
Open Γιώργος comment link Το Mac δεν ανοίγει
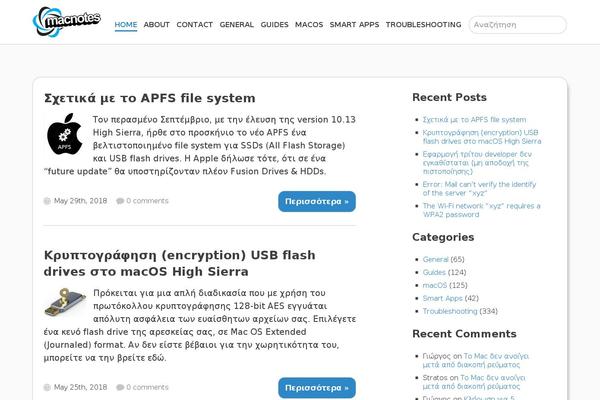tap(476, 360)
